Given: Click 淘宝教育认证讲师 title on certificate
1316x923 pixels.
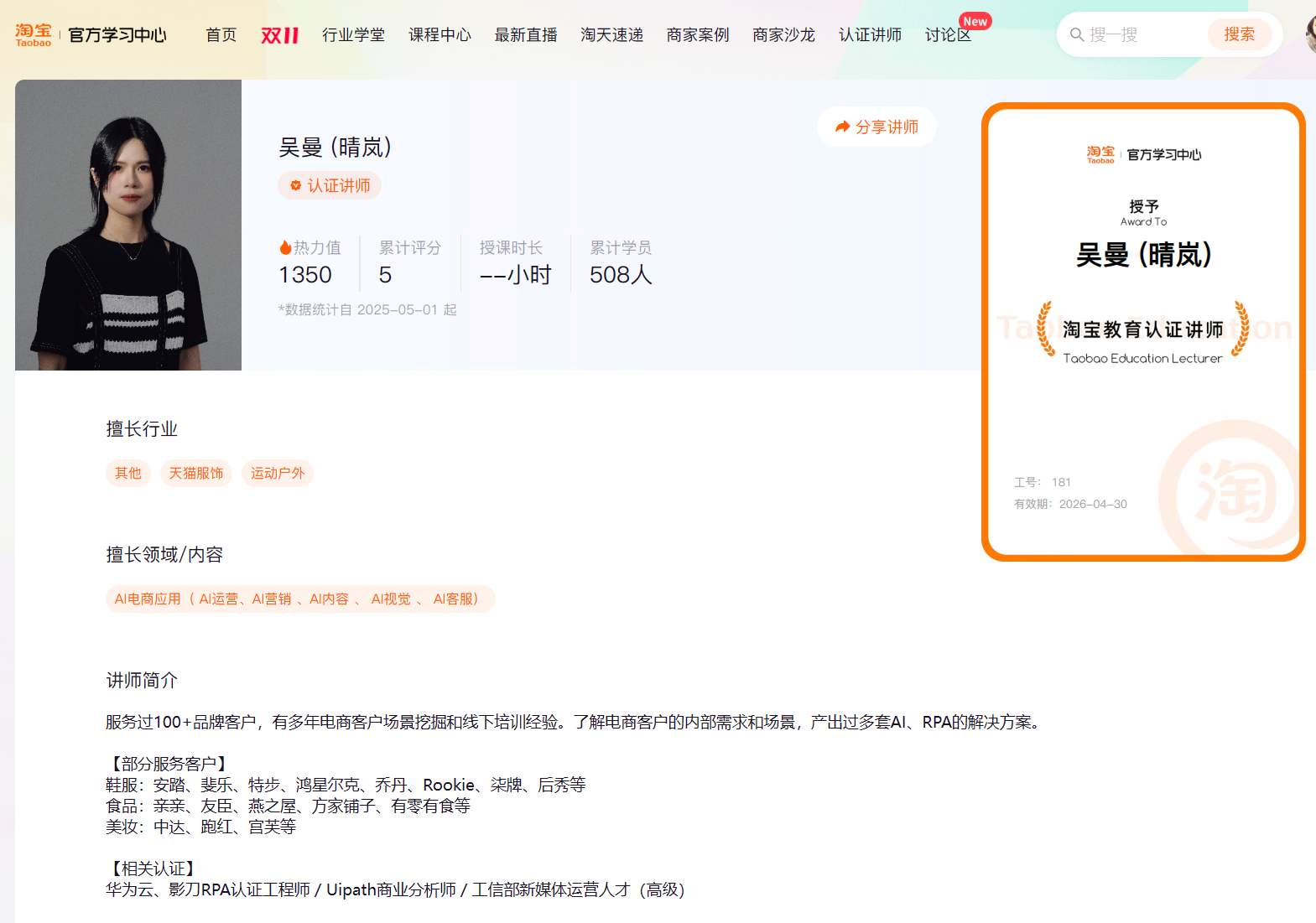Looking at the screenshot, I should pos(1143,329).
